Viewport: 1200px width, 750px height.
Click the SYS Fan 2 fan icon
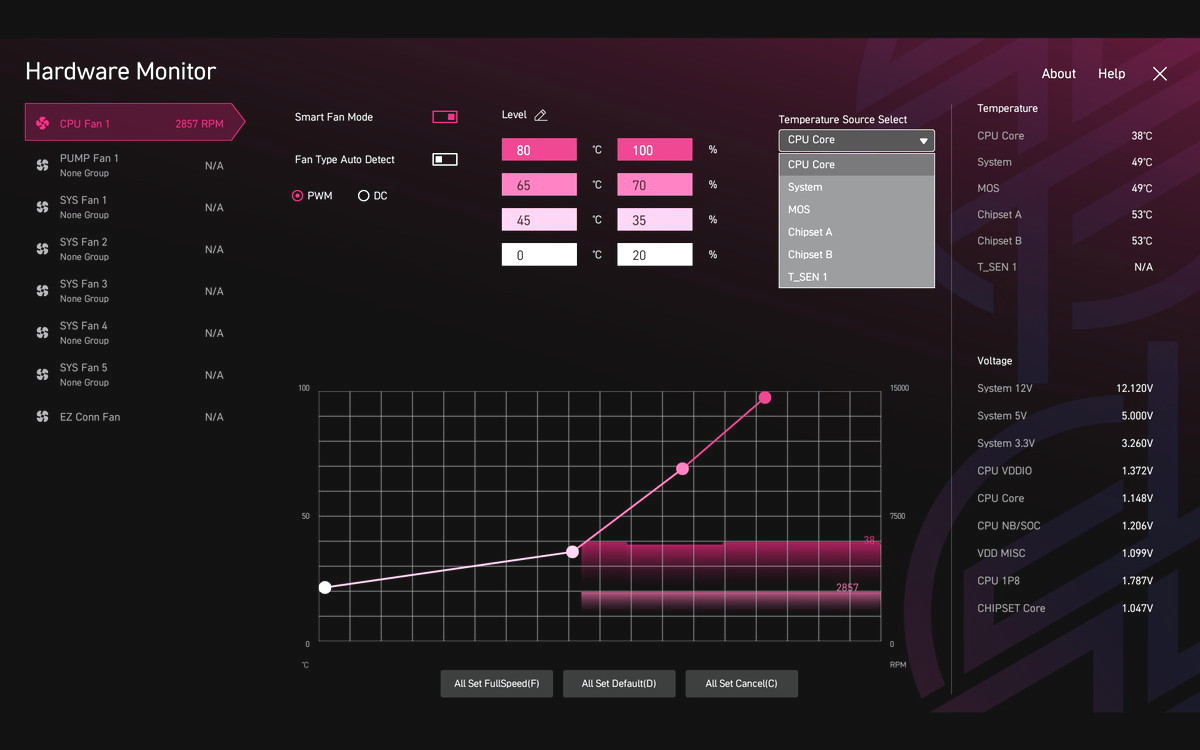[42, 249]
